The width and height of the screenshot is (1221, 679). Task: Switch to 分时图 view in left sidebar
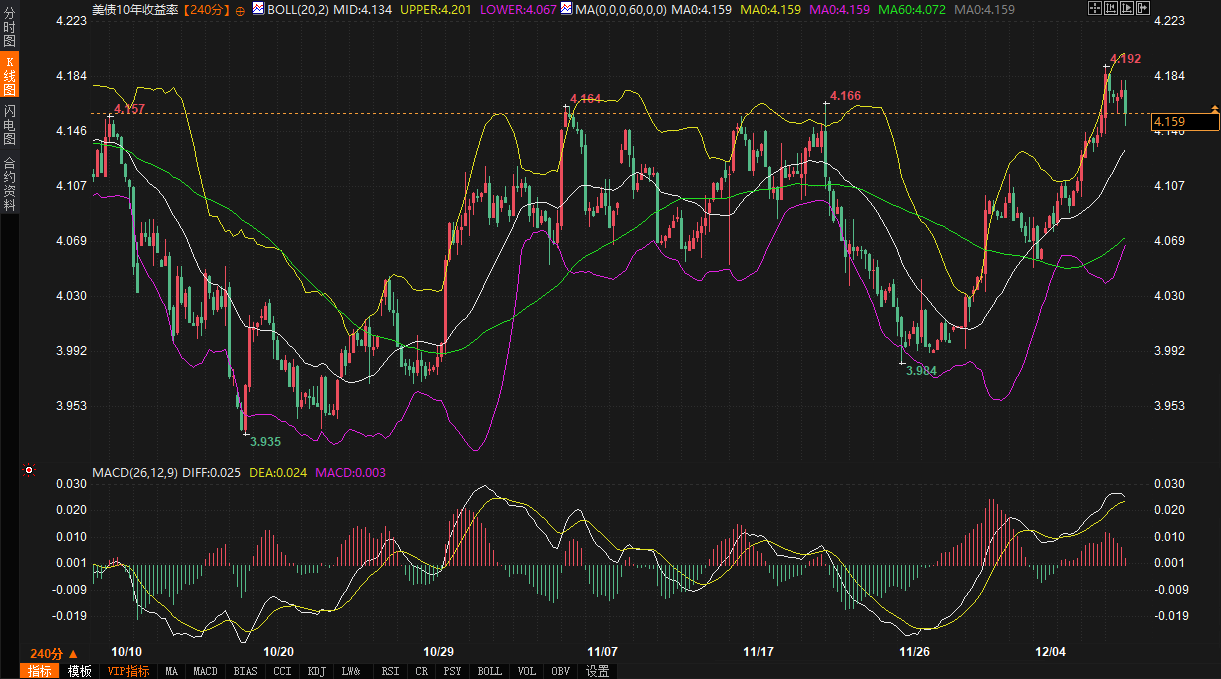click(x=9, y=27)
